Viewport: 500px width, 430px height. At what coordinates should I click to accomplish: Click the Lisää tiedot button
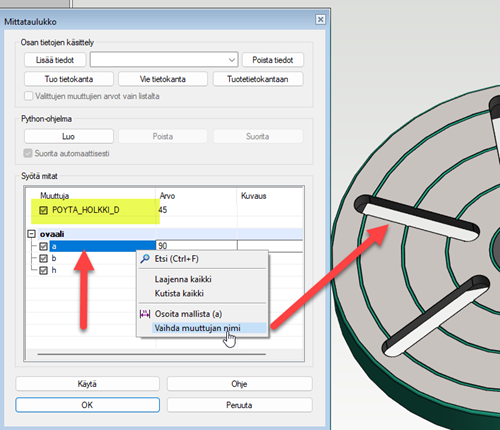click(55, 60)
